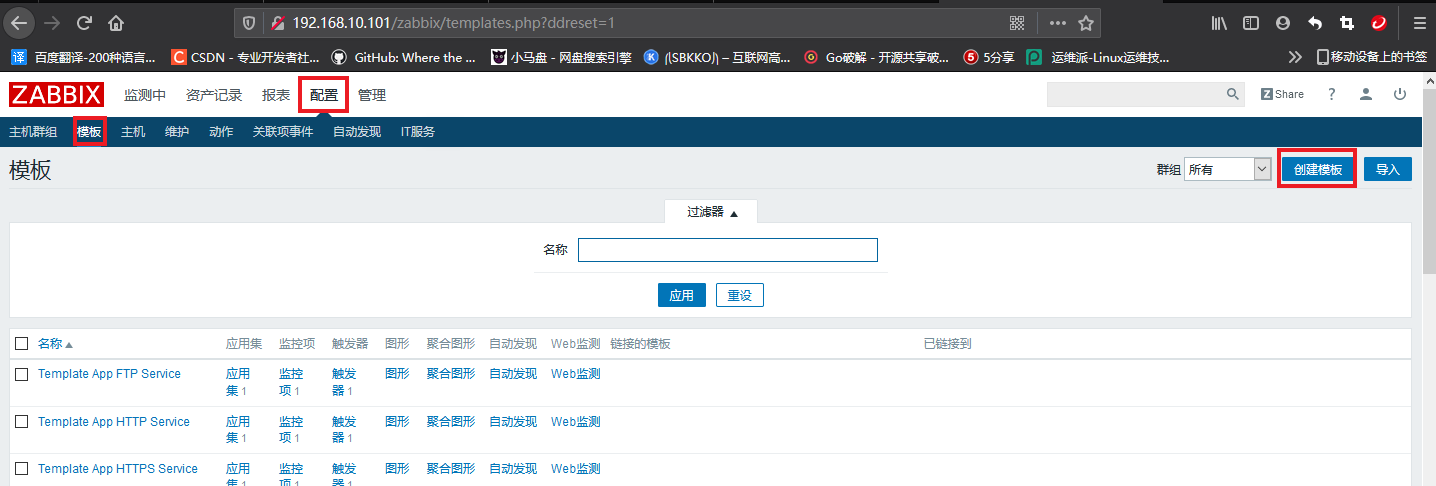
Task: Open the mobile device bookmarks folder
Action: [x=1372, y=57]
